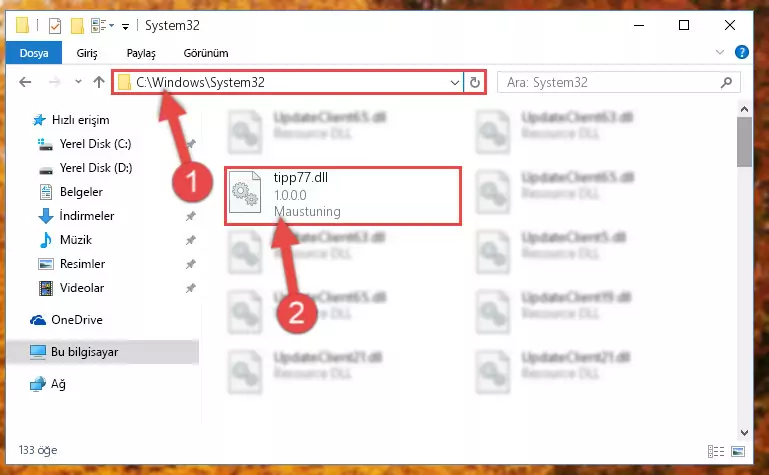
Task: Select Bu bilgisayar in navigation pane
Action: (x=84, y=352)
